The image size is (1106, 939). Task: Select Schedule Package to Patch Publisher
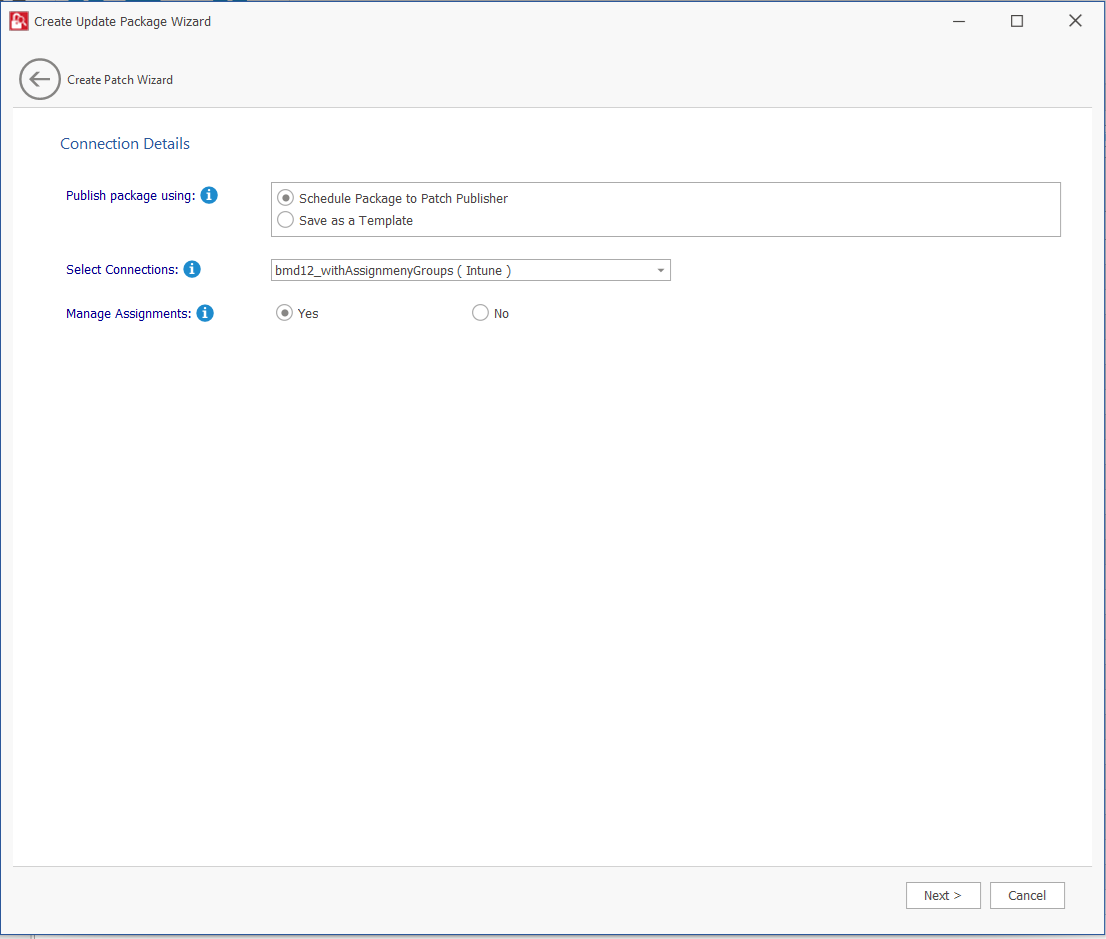click(286, 199)
